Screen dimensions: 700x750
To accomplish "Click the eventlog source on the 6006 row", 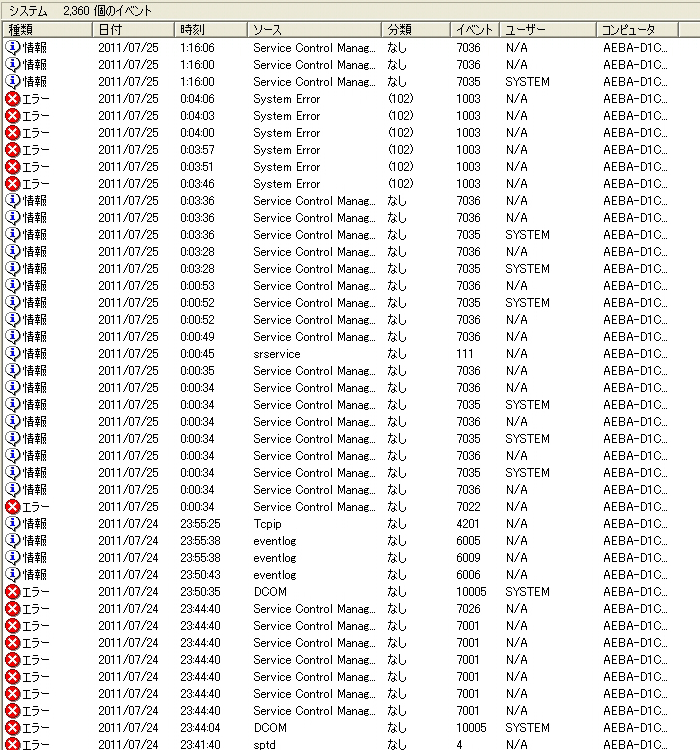I will pos(275,575).
